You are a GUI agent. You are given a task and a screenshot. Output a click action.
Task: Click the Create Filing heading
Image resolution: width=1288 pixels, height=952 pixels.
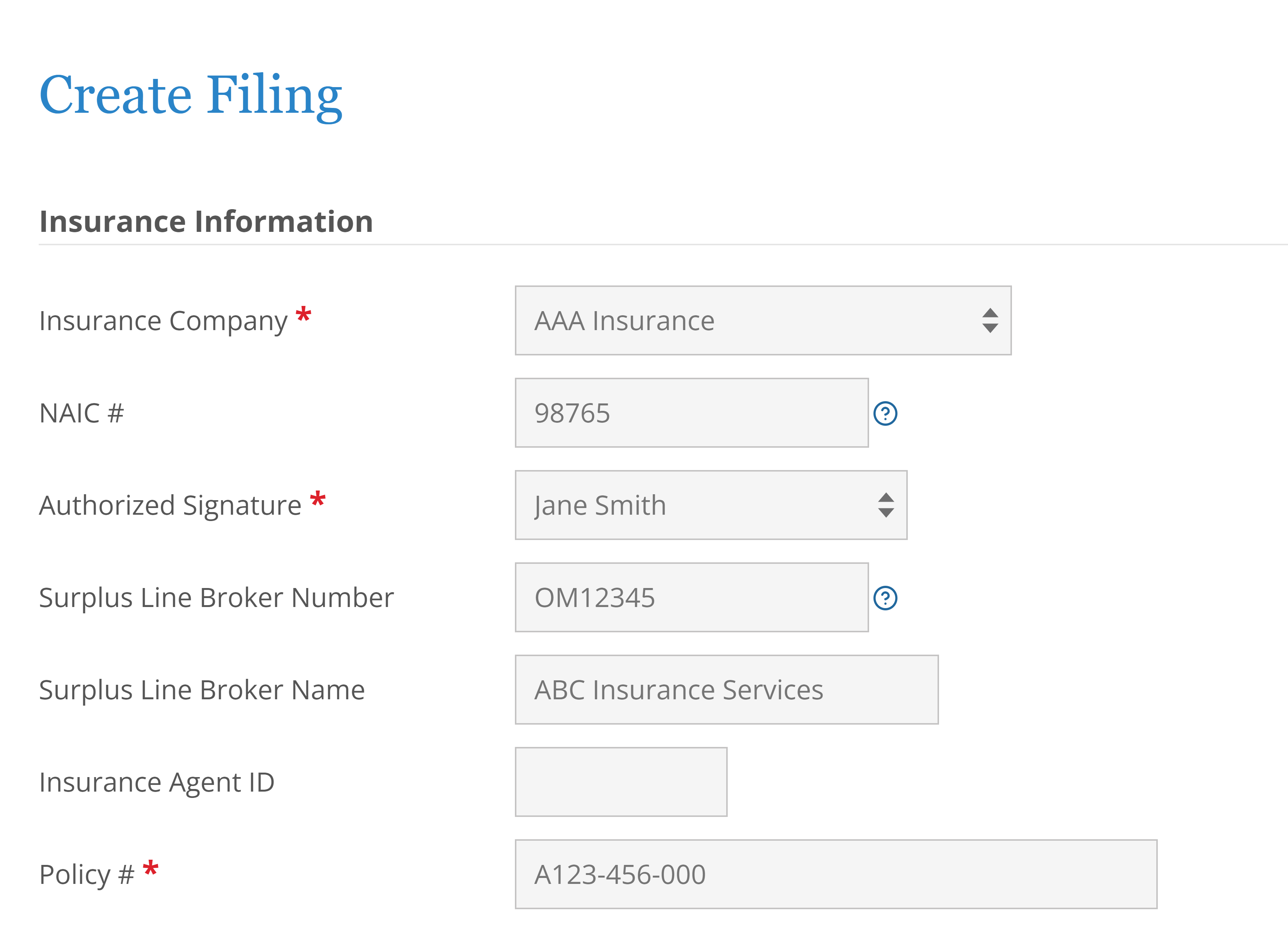[190, 95]
